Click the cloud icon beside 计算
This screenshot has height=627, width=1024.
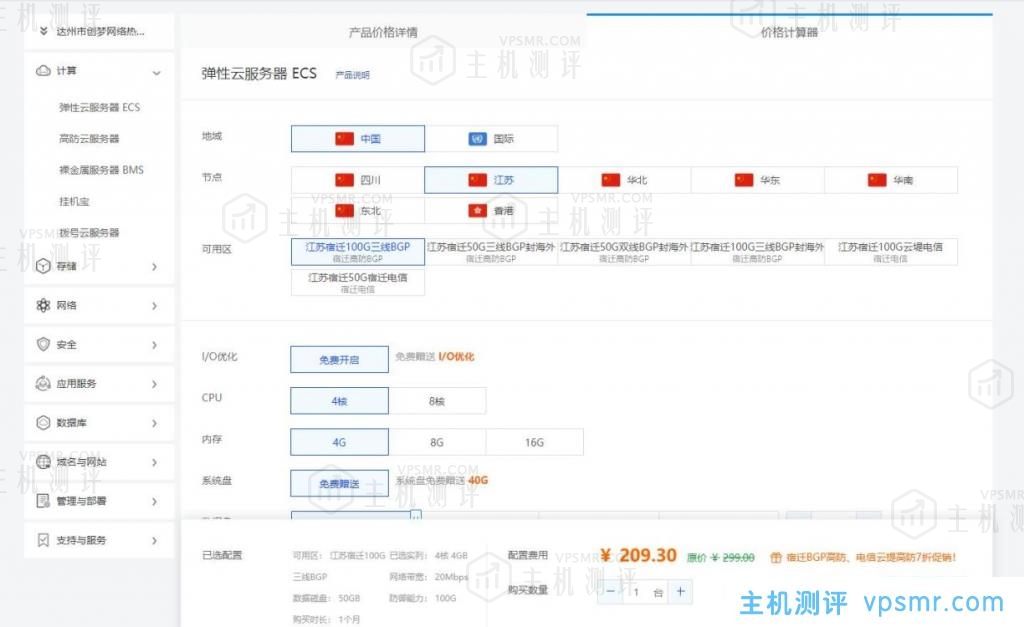(43, 71)
